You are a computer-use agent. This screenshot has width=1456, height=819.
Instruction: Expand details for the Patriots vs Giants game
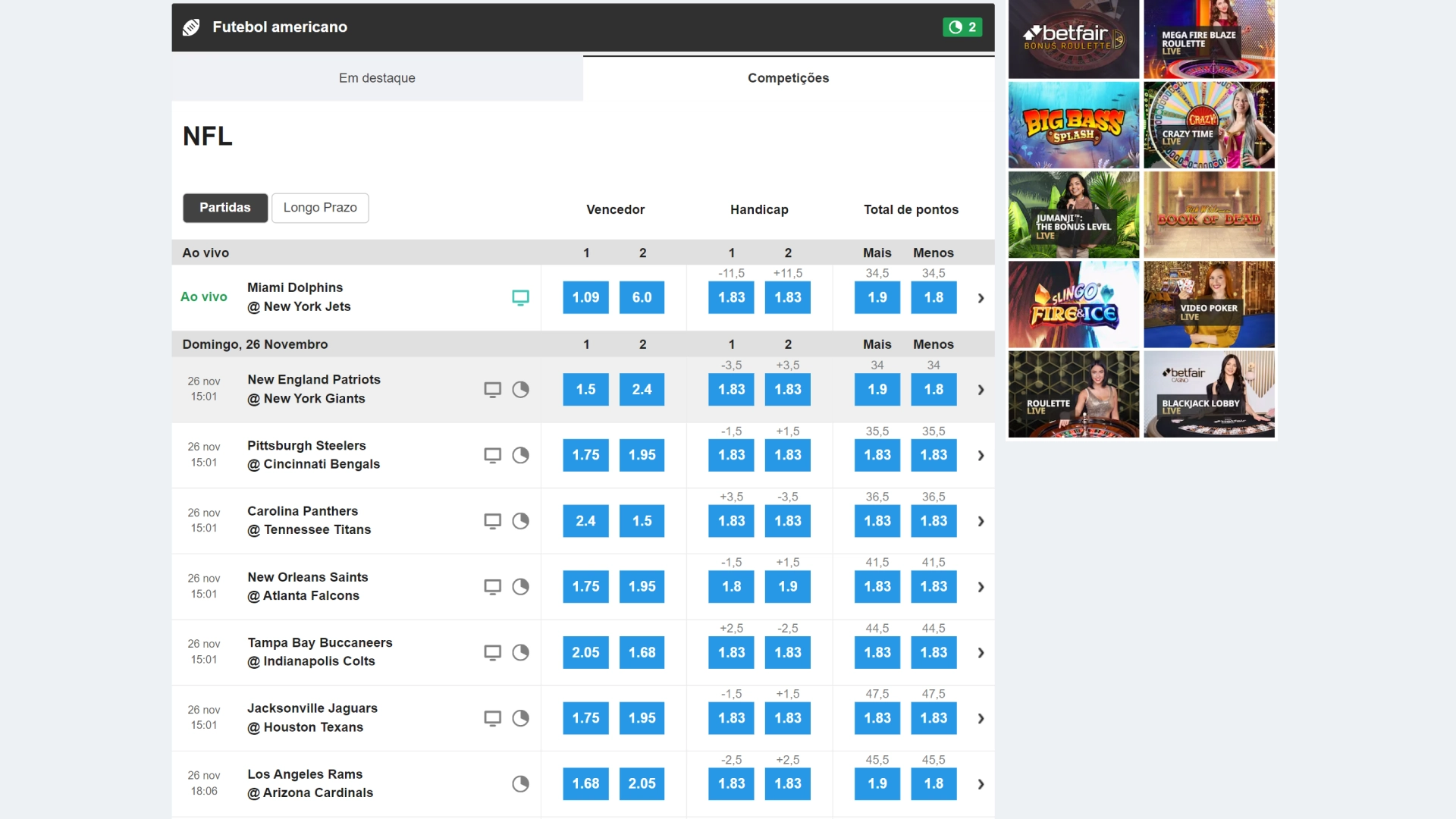980,389
